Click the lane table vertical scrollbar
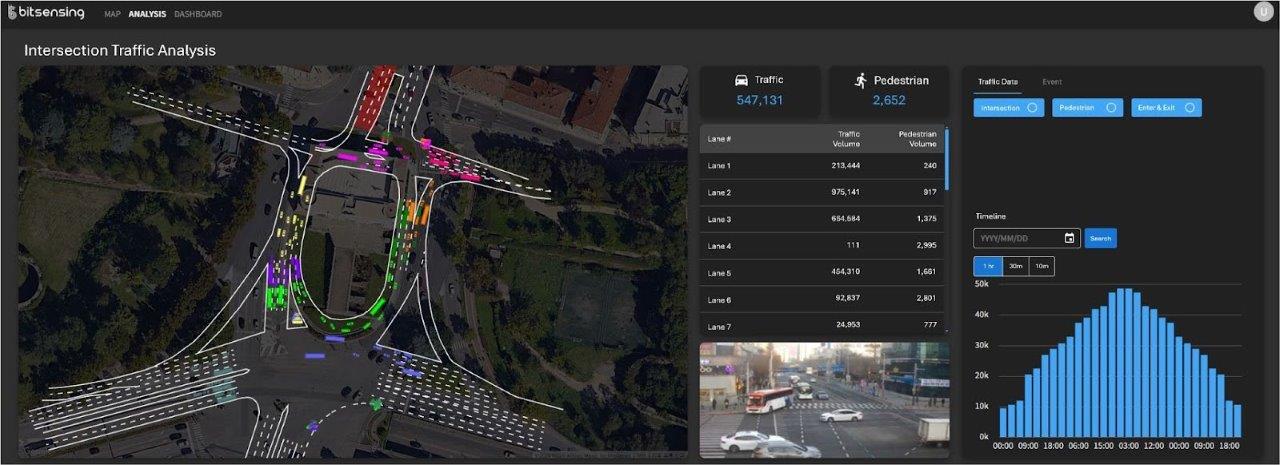 pos(946,160)
